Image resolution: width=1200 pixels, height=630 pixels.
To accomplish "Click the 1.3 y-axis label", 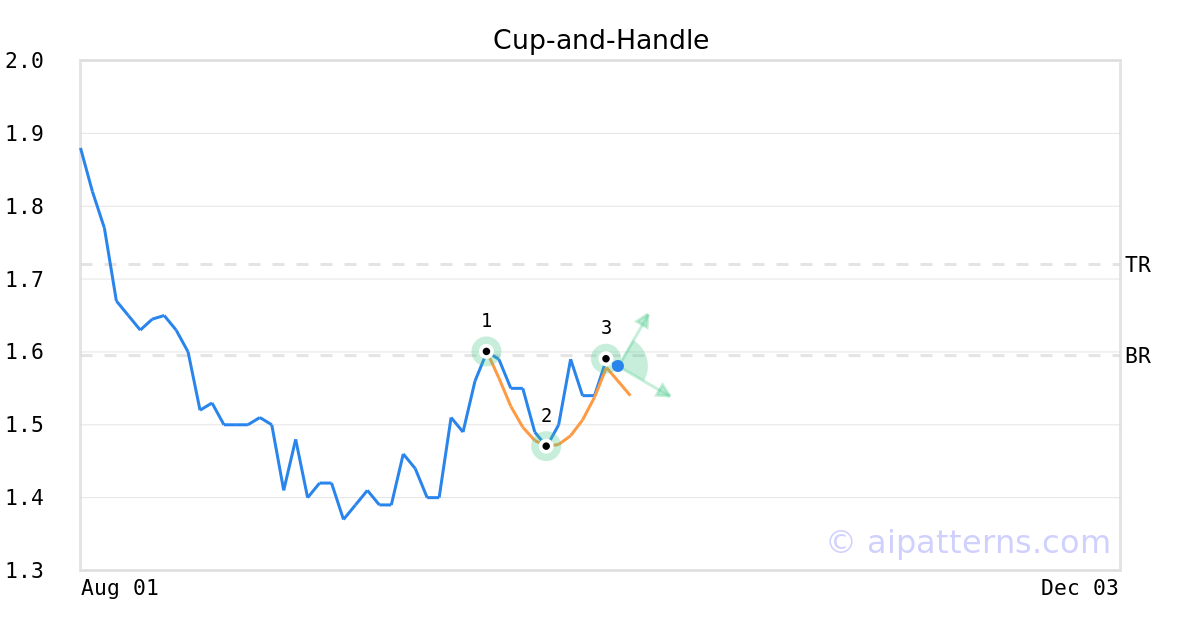I will click(x=25, y=571).
